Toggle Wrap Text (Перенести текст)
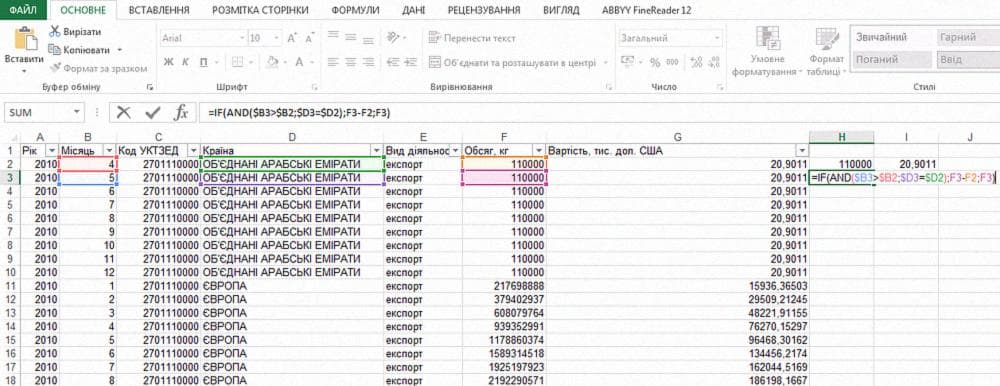1000x386 pixels. coord(472,38)
